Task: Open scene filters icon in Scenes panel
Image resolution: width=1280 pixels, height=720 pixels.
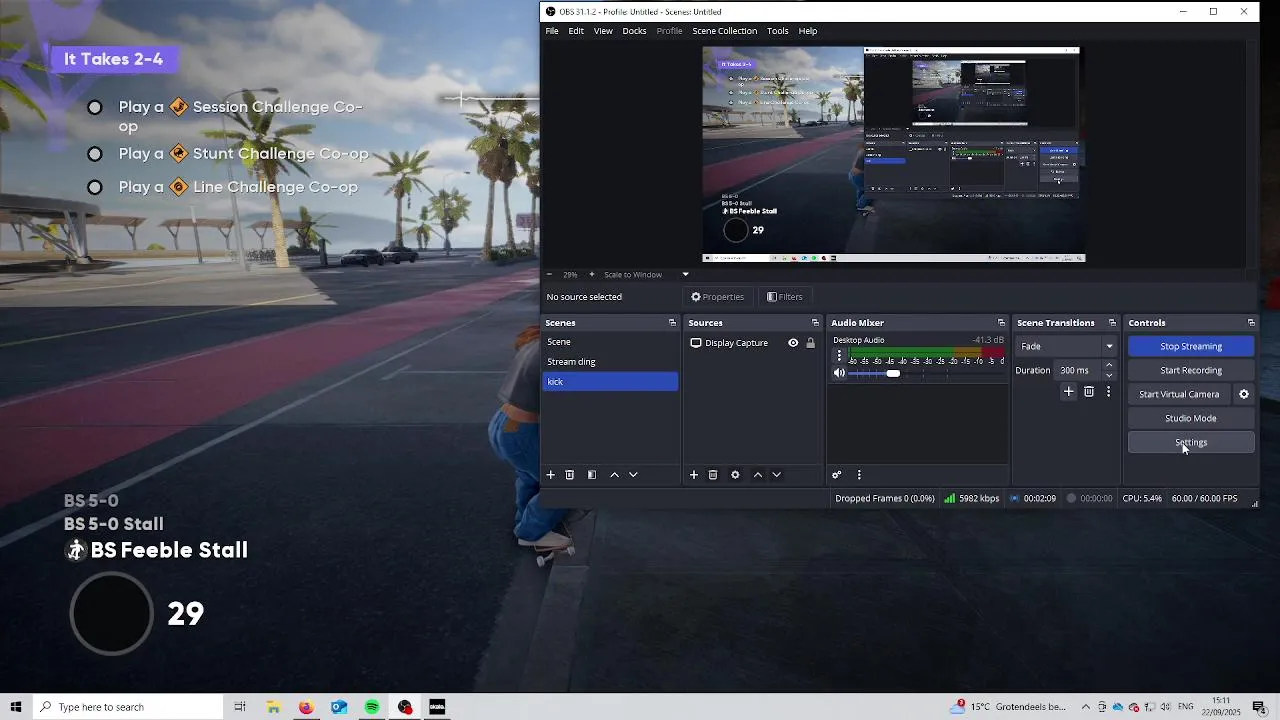Action: [x=592, y=475]
